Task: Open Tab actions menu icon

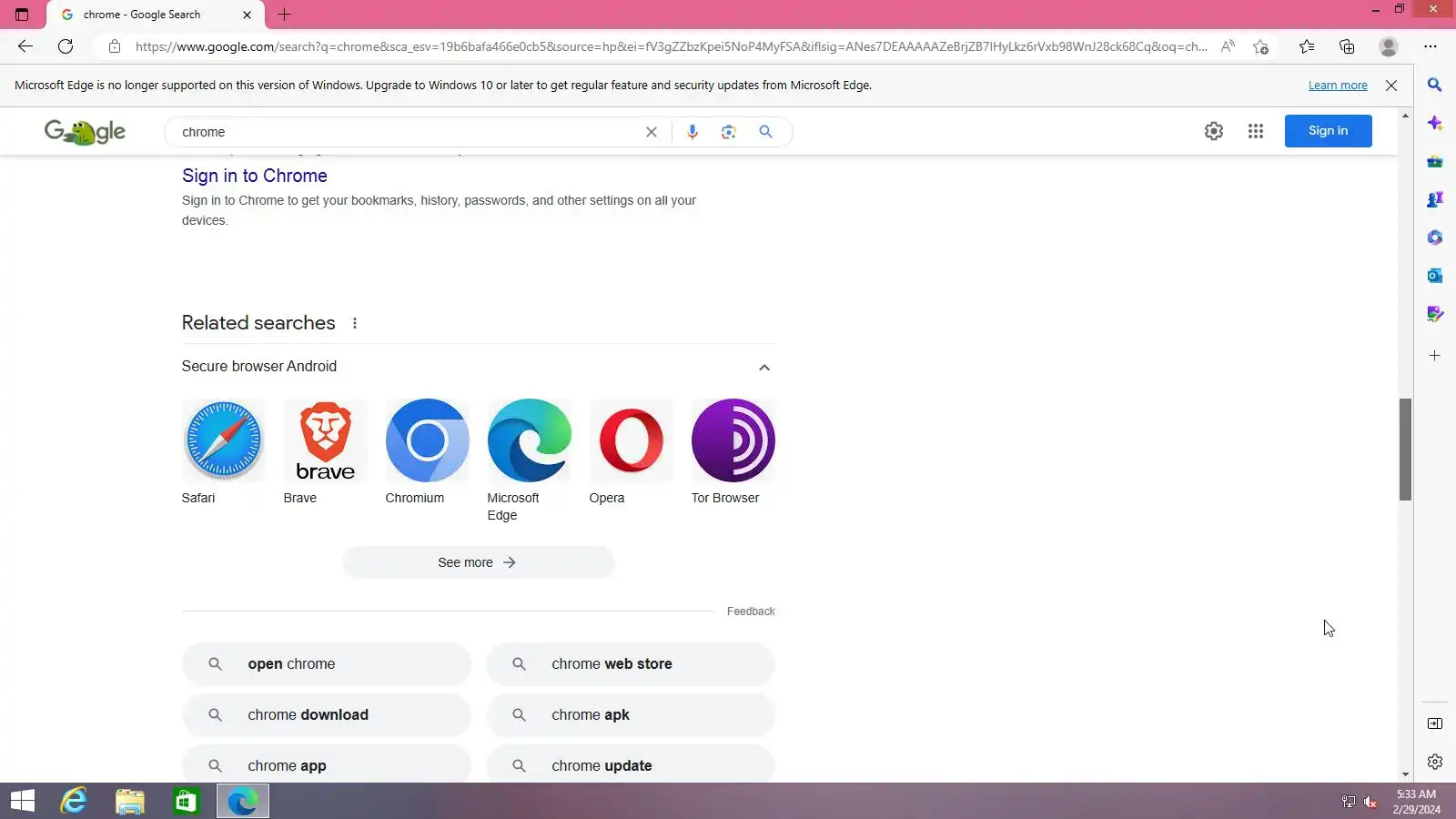Action: point(22,15)
